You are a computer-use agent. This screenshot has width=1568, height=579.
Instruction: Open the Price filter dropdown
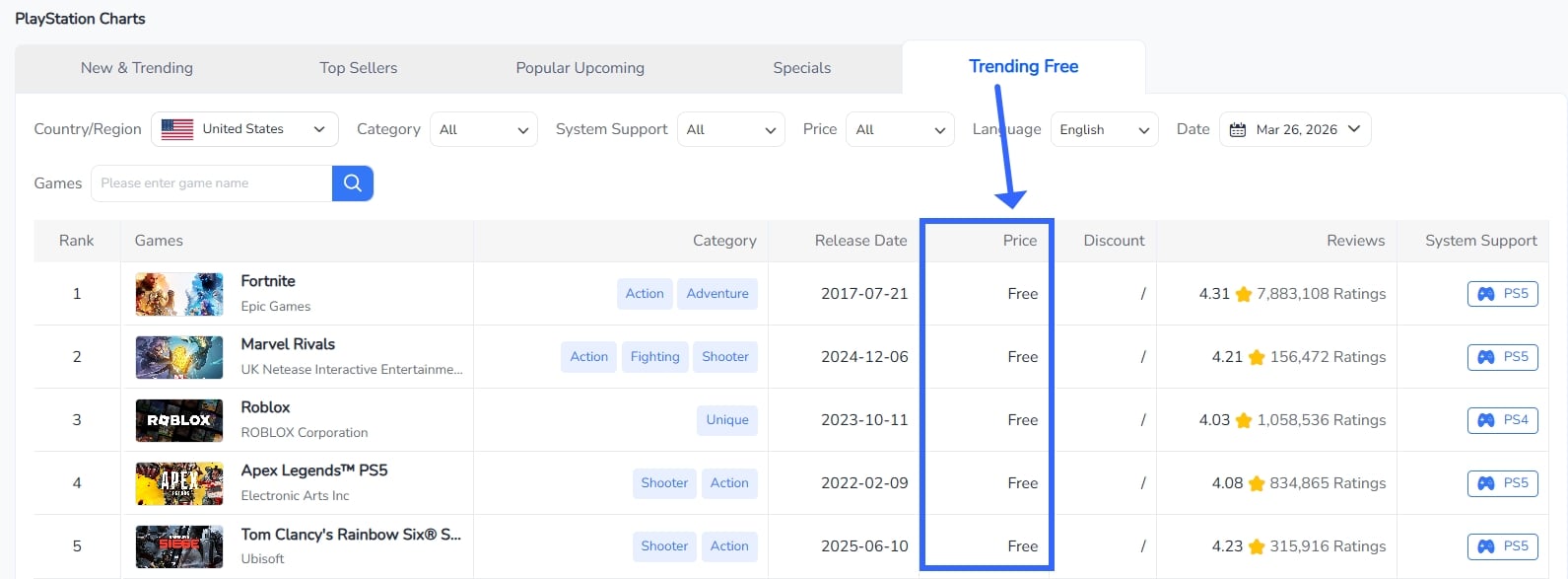point(899,129)
